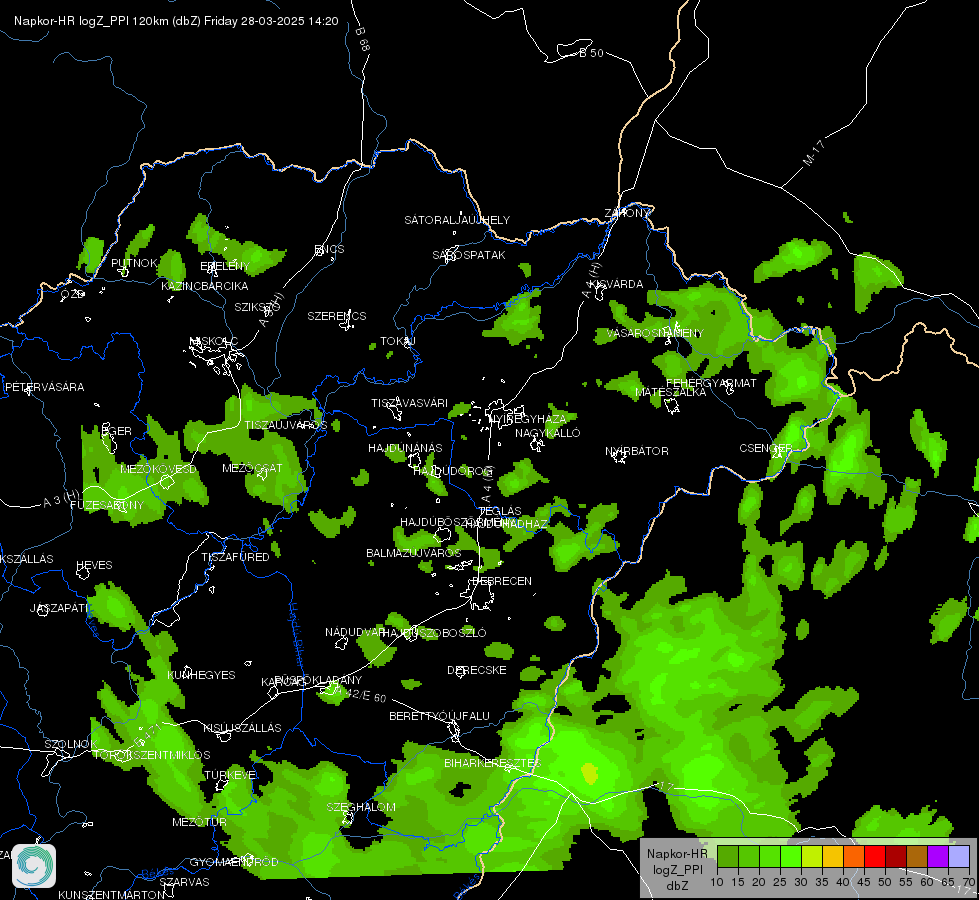Pick the light violet 65 dBZ legend swatch

click(958, 856)
